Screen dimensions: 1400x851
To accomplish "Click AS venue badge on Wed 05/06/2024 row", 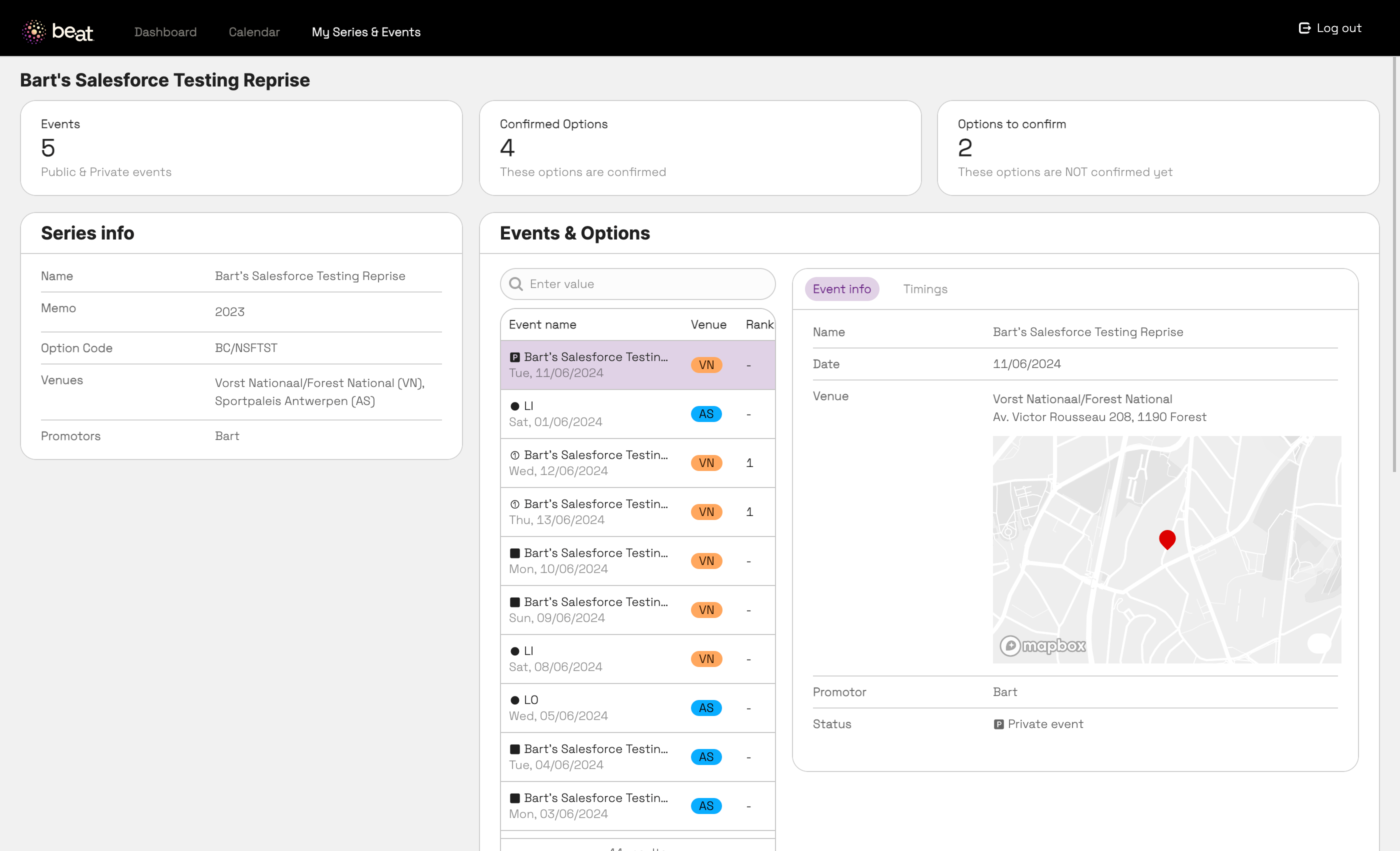I will pyautogui.click(x=706, y=708).
